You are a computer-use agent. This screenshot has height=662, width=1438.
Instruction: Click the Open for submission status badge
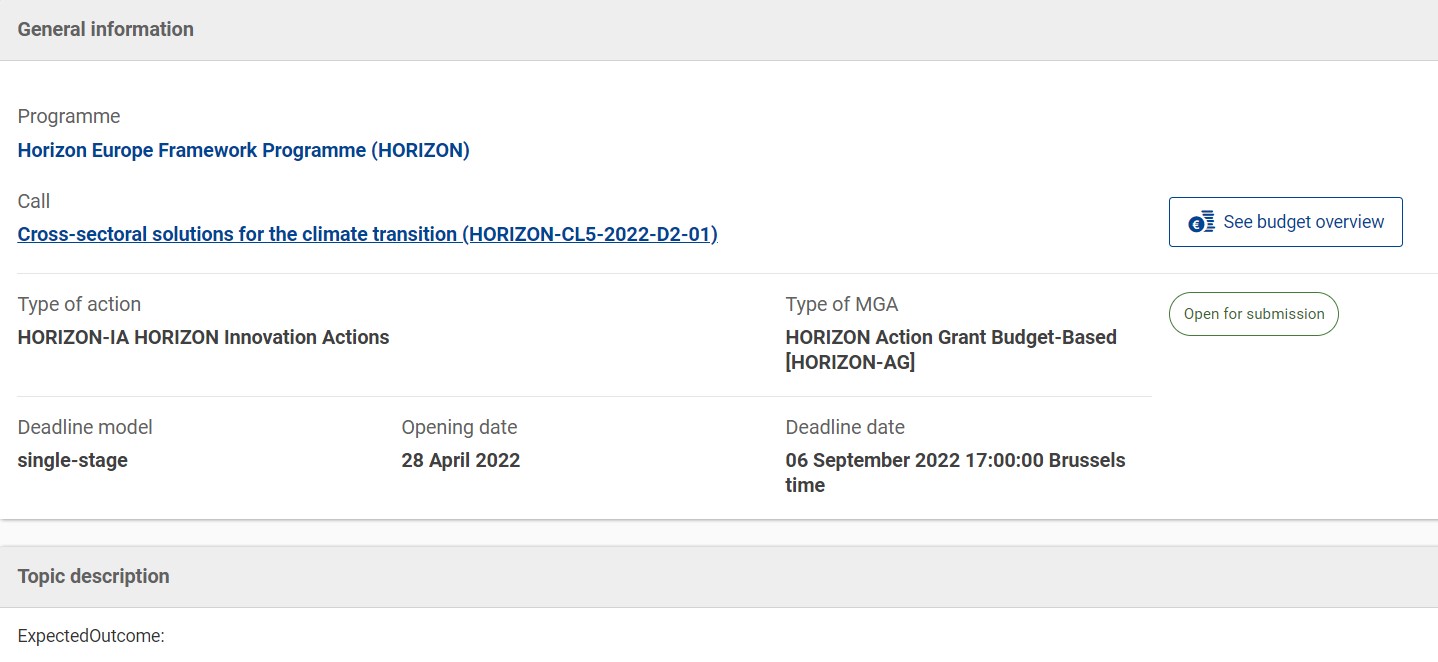click(x=1253, y=314)
